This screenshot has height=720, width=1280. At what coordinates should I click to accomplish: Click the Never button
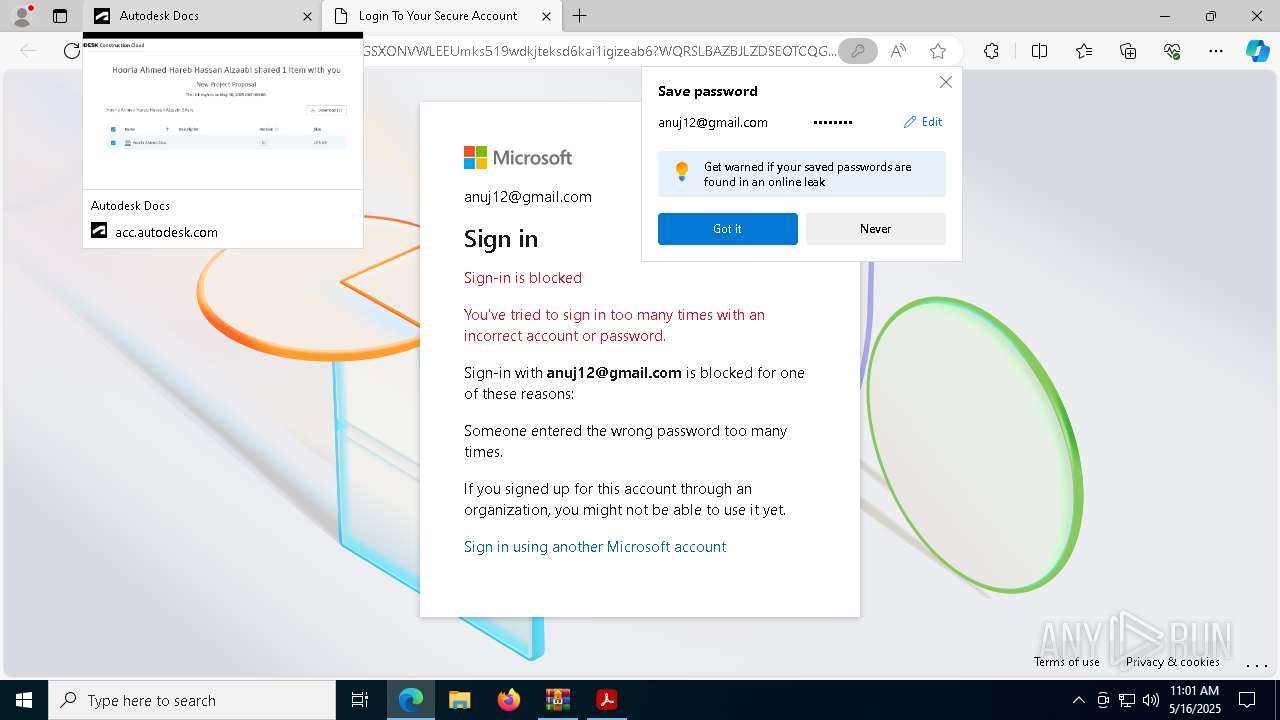coord(876,229)
